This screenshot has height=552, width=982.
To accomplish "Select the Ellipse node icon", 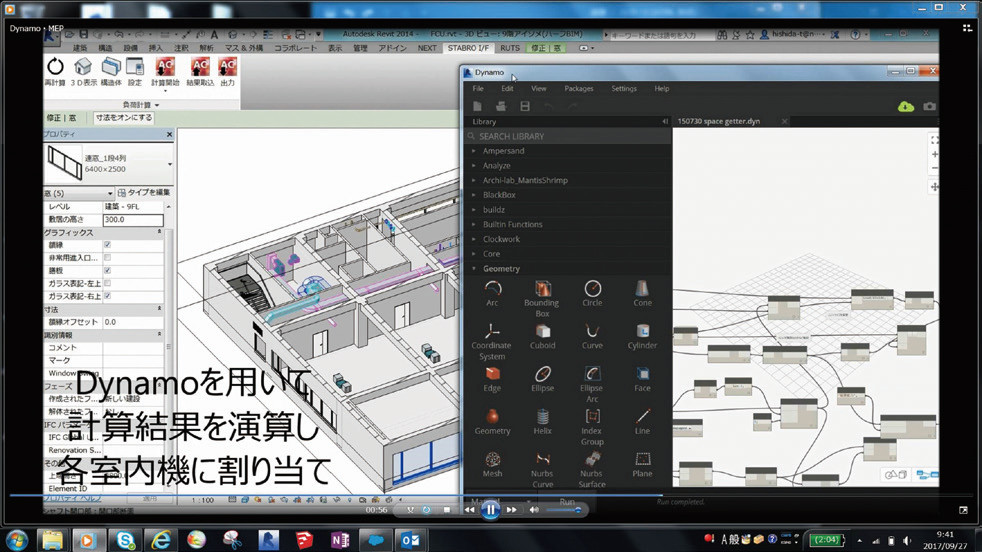I will [542, 373].
